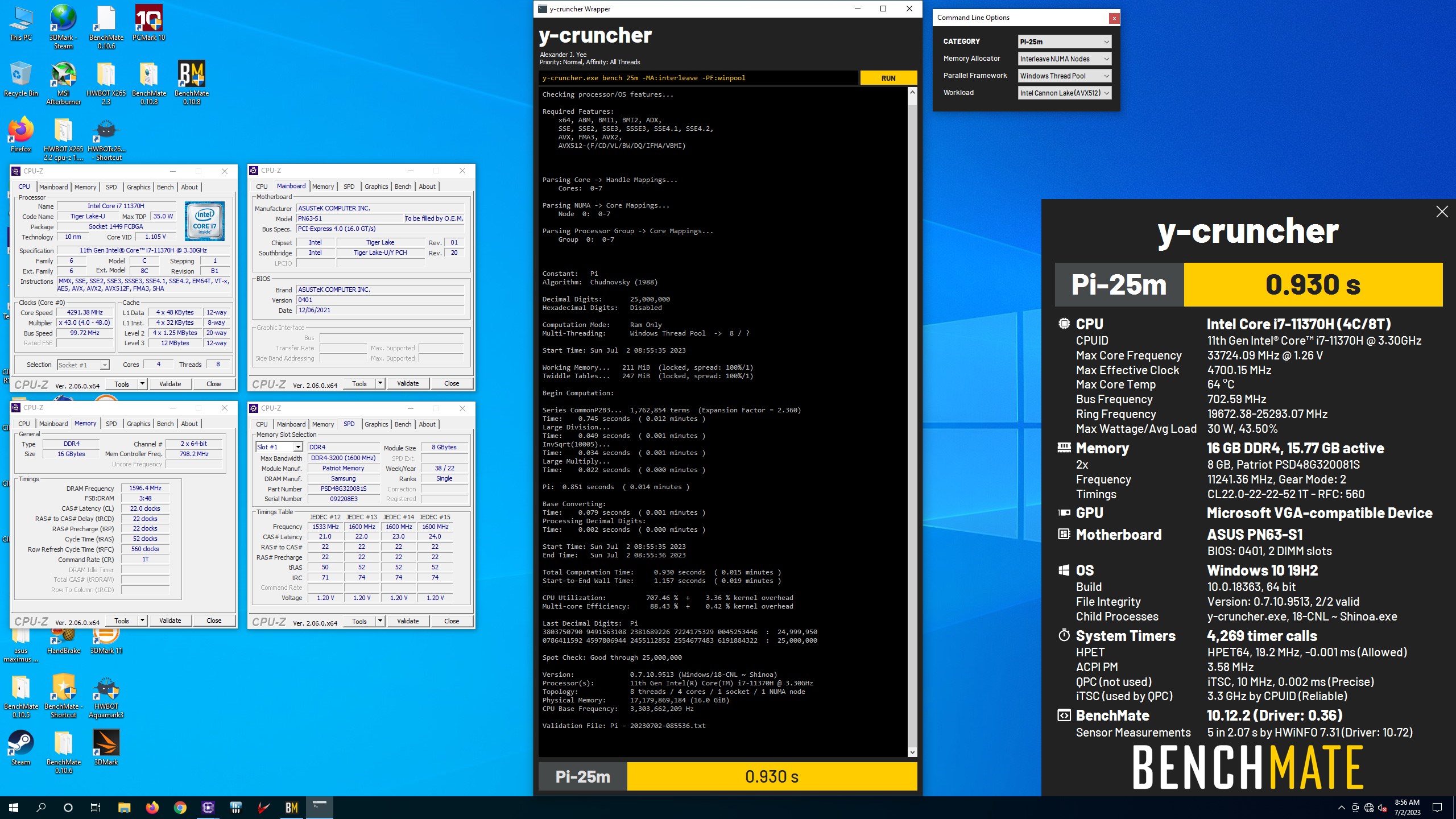Viewport: 1456px width, 819px height.
Task: Open the This PC desktop icon
Action: (21, 24)
